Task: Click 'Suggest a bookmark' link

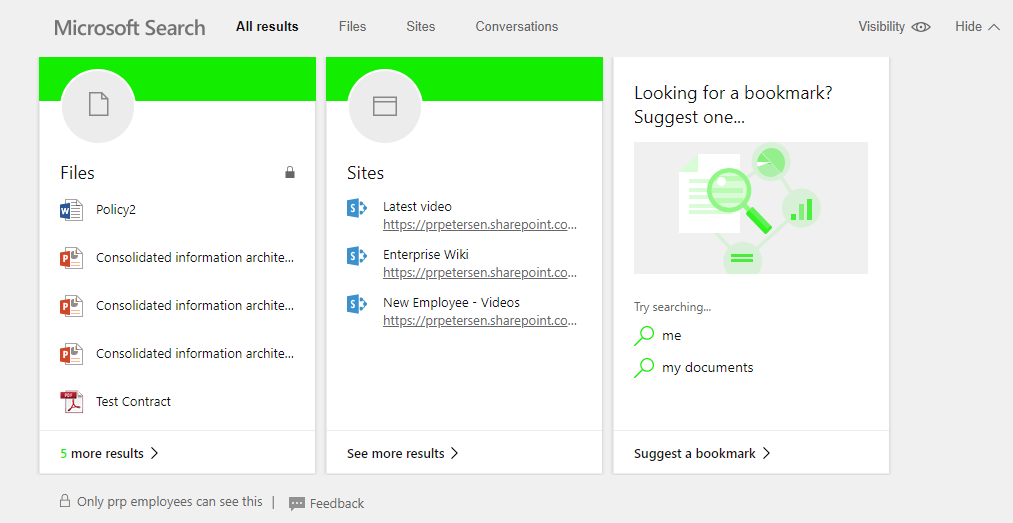Action: (702, 454)
